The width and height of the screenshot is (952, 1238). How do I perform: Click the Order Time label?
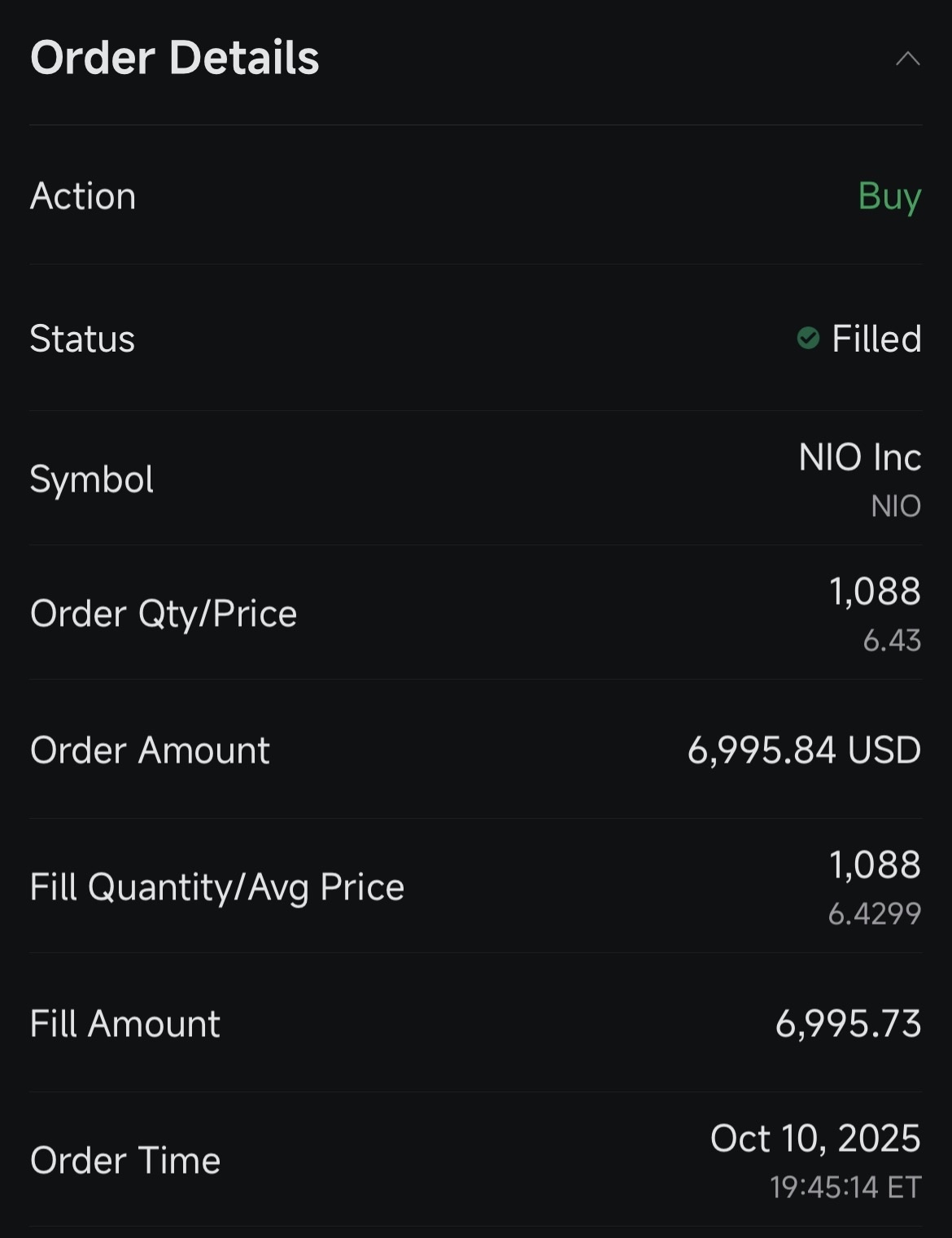click(125, 1160)
